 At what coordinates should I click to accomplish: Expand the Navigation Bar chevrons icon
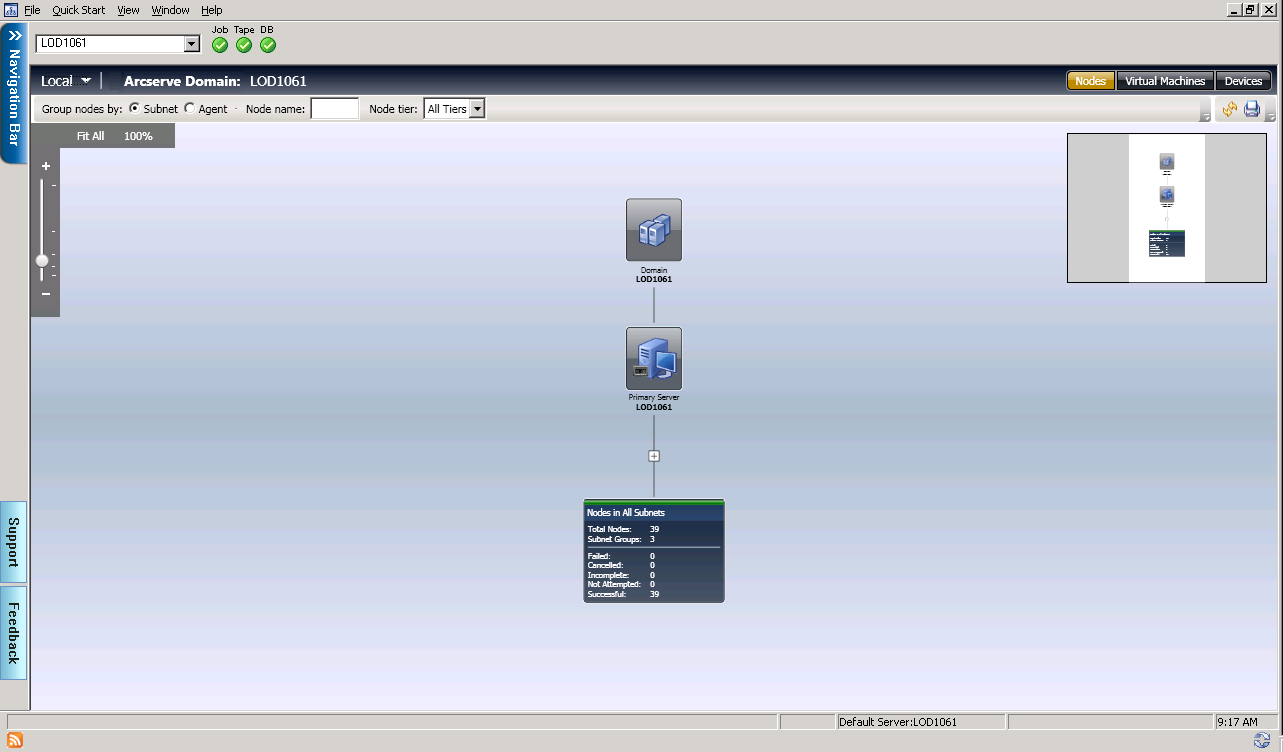(14, 34)
